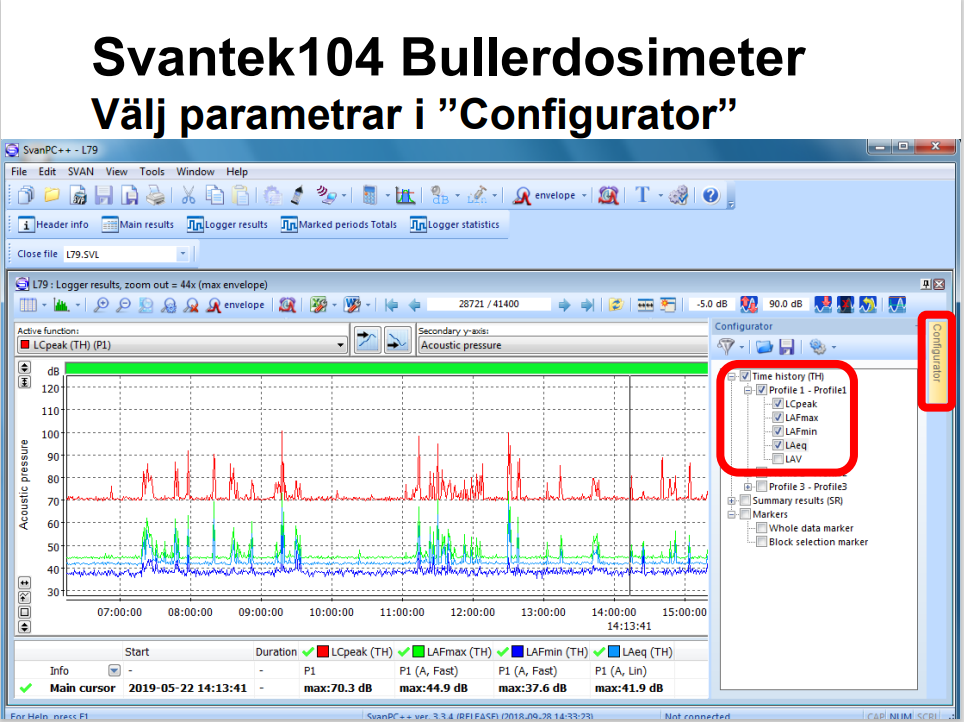
Task: Click the Configurator settings gear icon
Action: (x=817, y=346)
